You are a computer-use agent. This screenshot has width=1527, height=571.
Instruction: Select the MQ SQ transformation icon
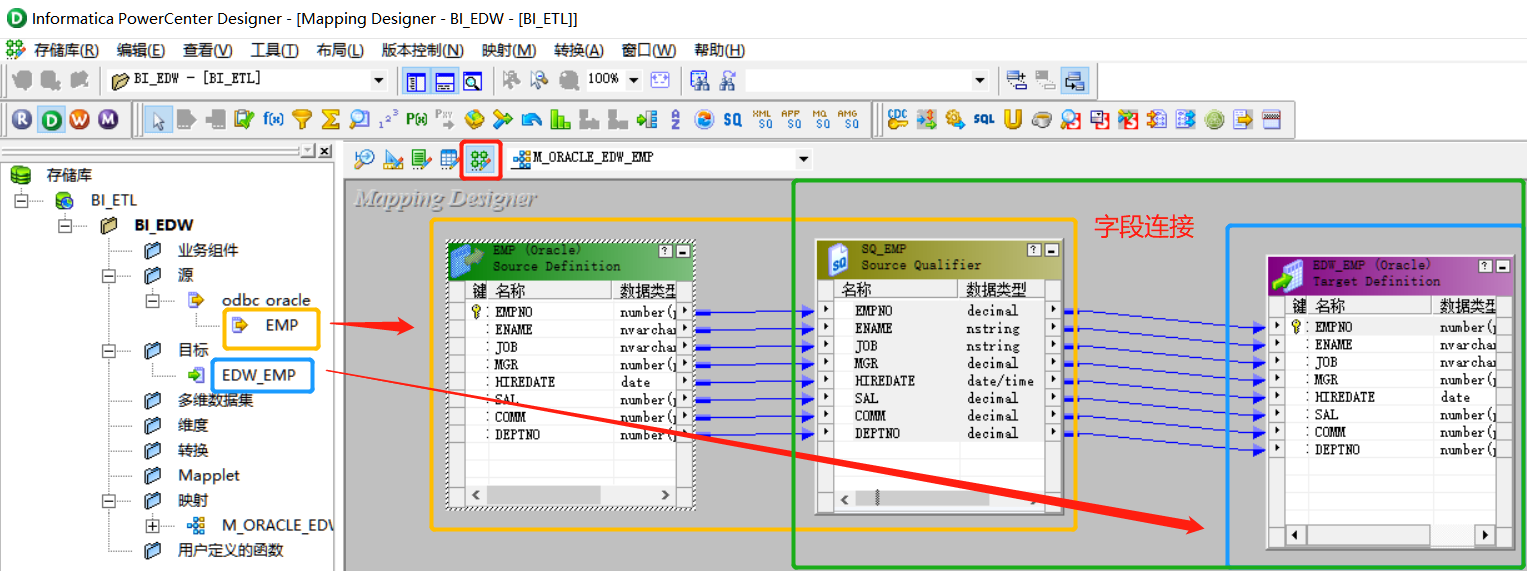click(x=820, y=120)
